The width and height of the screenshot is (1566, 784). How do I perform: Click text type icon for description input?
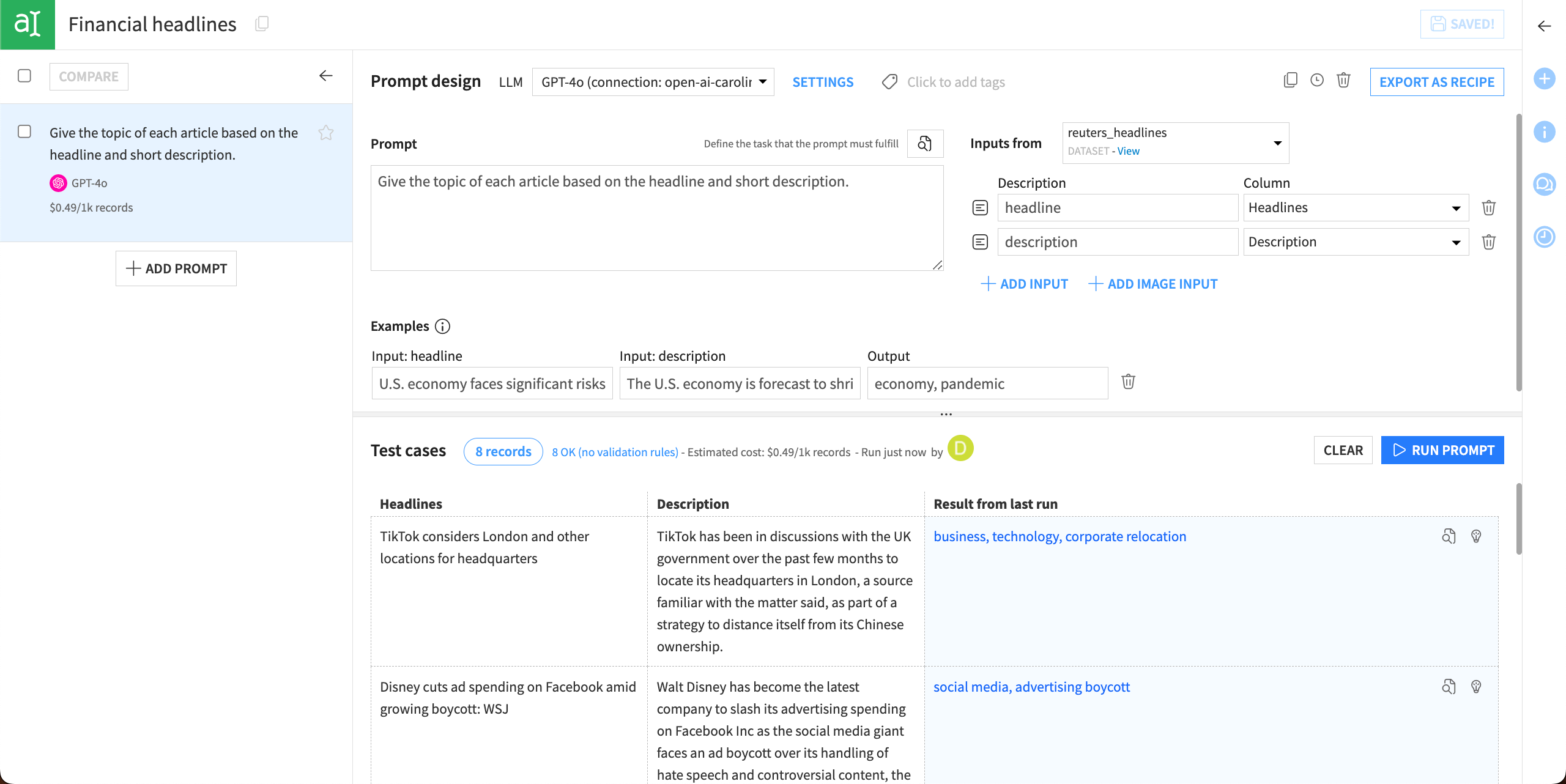pos(980,242)
